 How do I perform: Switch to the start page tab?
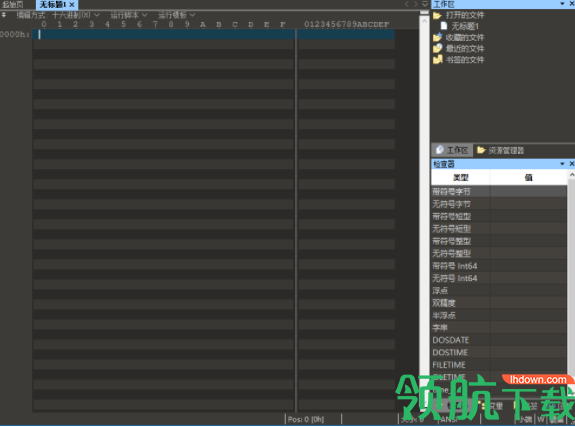pyautogui.click(x=13, y=4)
